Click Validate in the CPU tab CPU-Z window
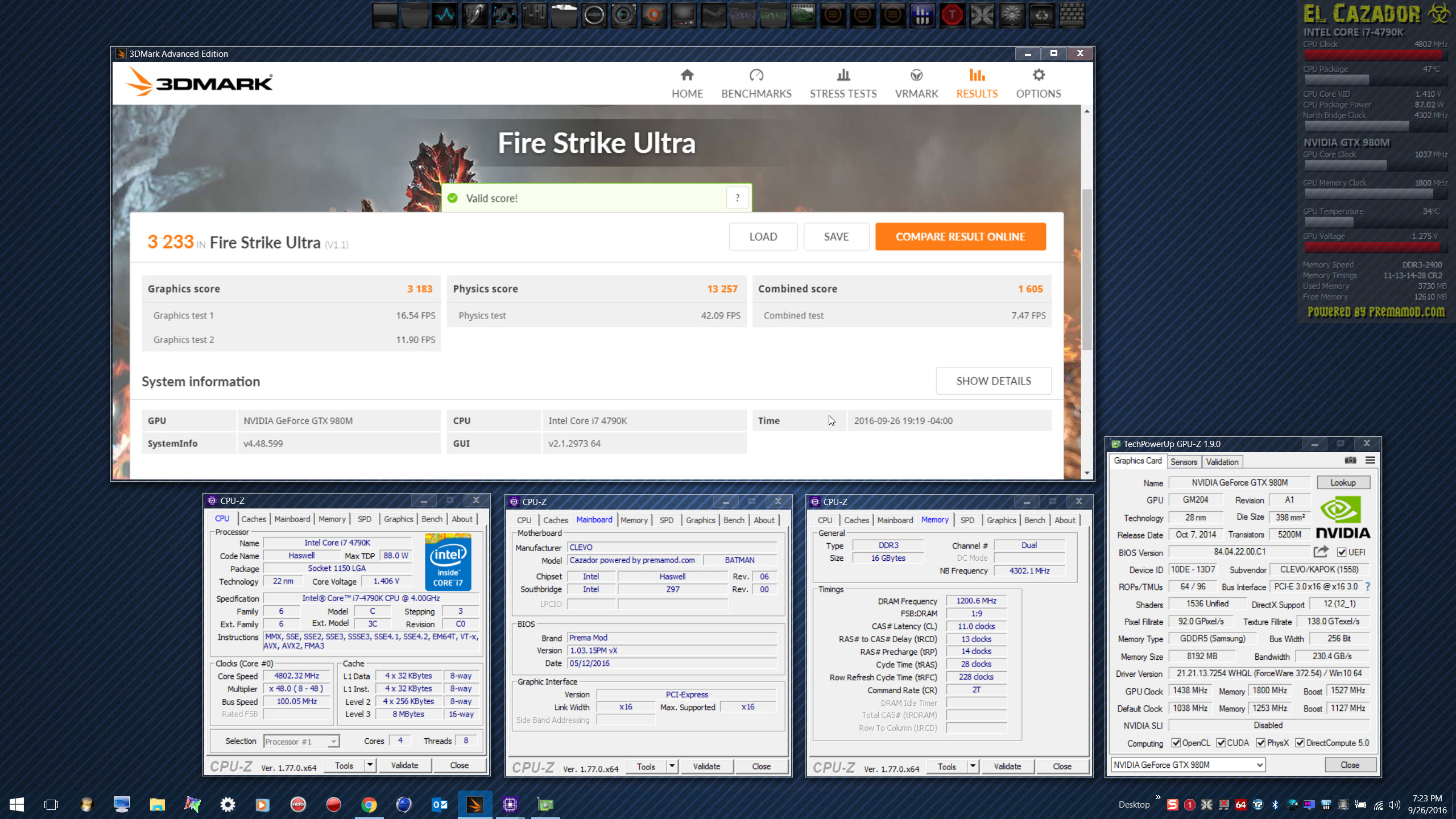 [x=404, y=765]
